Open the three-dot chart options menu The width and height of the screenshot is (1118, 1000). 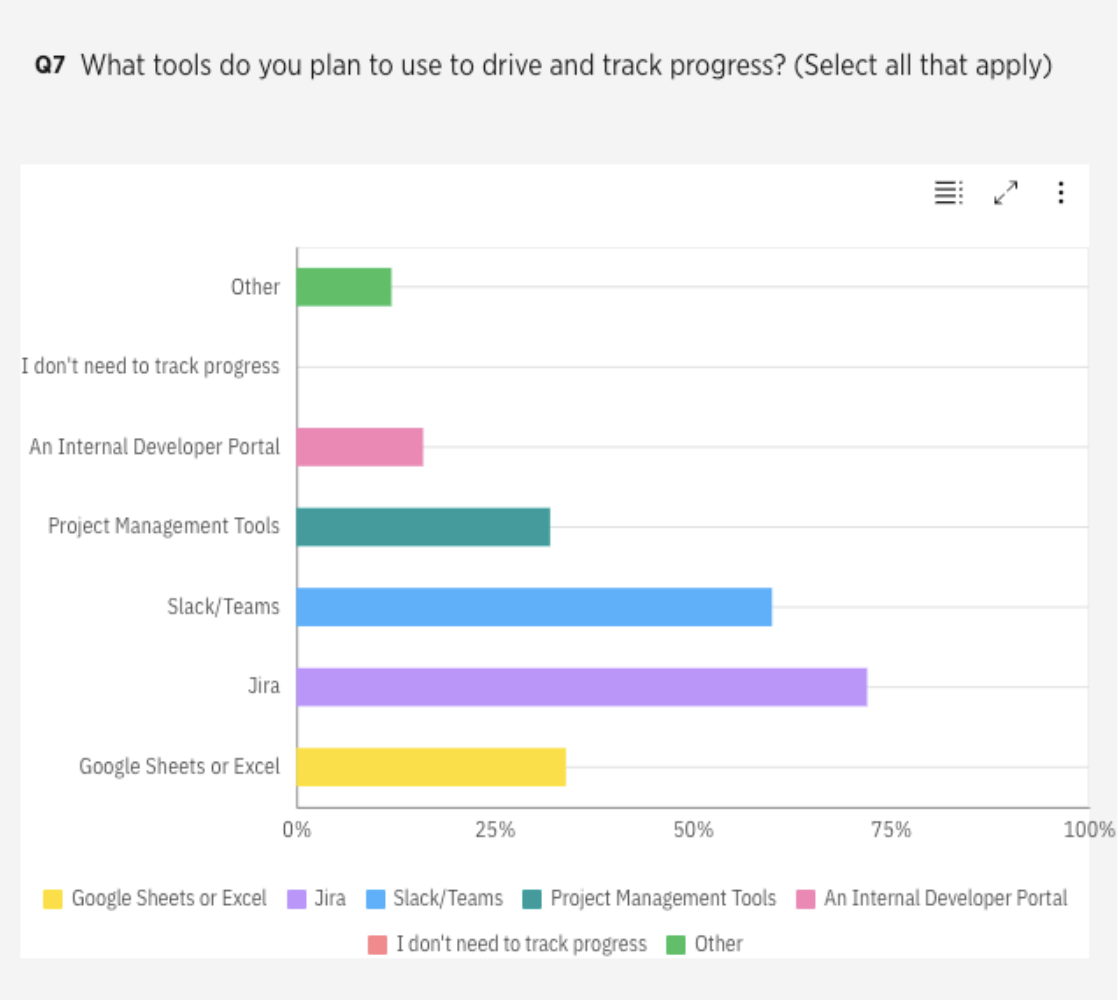click(x=1061, y=193)
